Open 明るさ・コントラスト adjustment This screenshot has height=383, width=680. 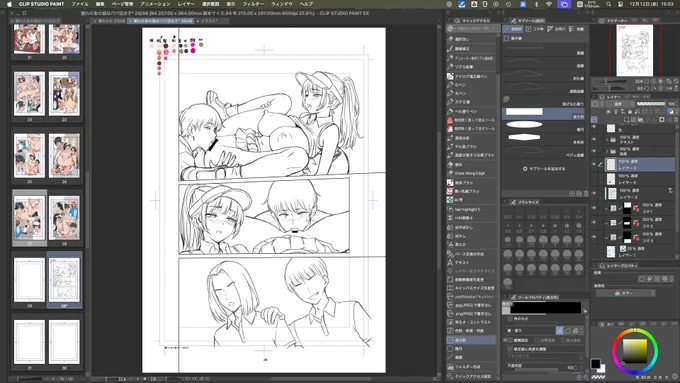click(472, 322)
